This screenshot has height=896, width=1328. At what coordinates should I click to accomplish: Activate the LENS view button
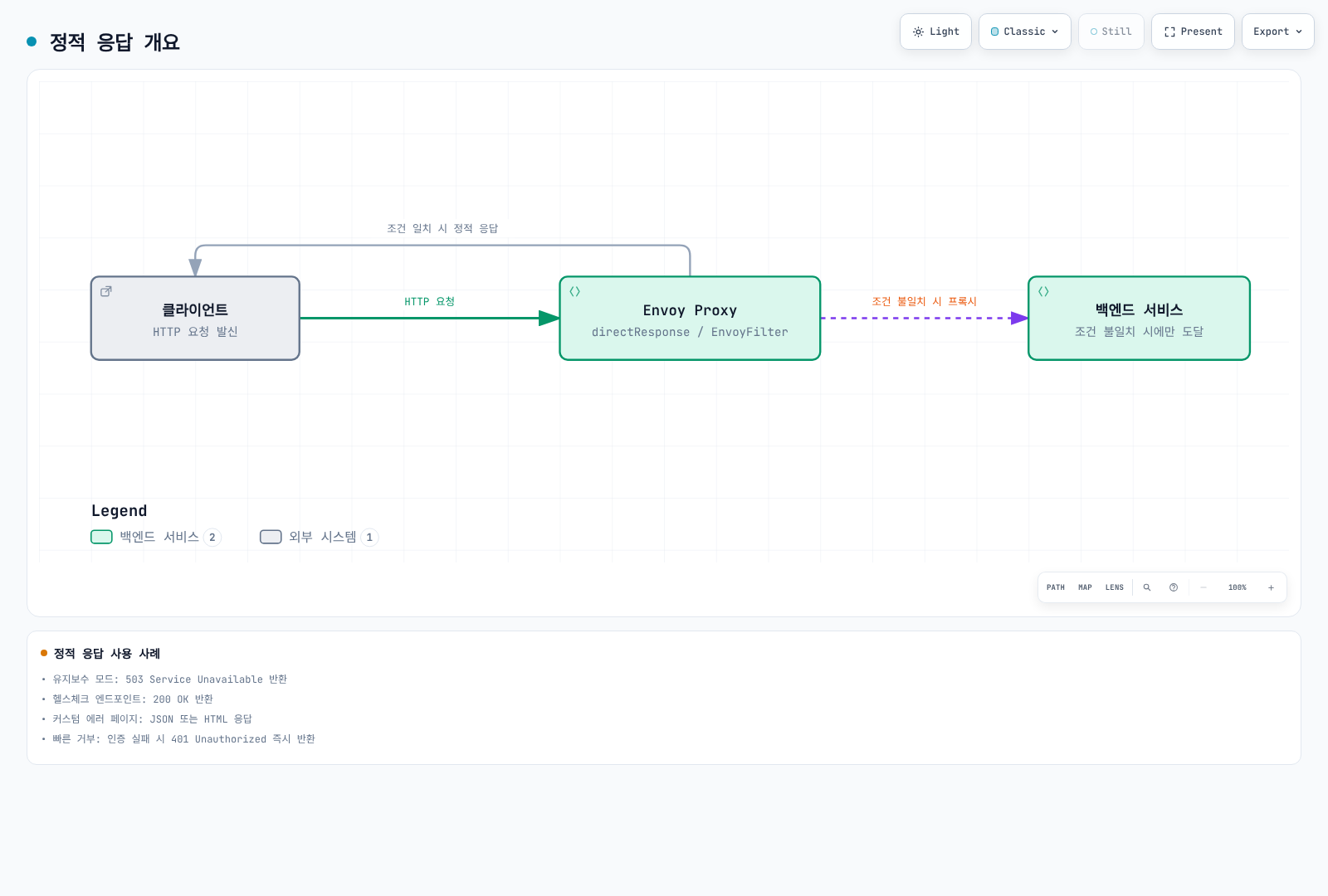pyautogui.click(x=1114, y=587)
